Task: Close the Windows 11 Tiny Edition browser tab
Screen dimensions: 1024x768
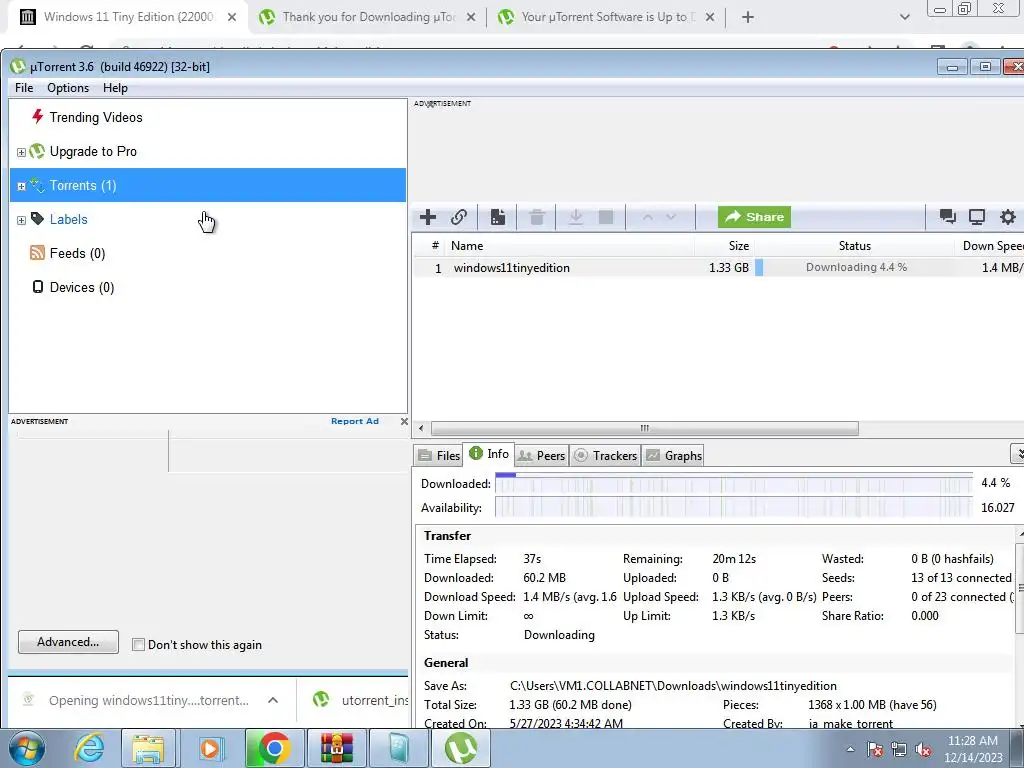Action: click(x=232, y=18)
